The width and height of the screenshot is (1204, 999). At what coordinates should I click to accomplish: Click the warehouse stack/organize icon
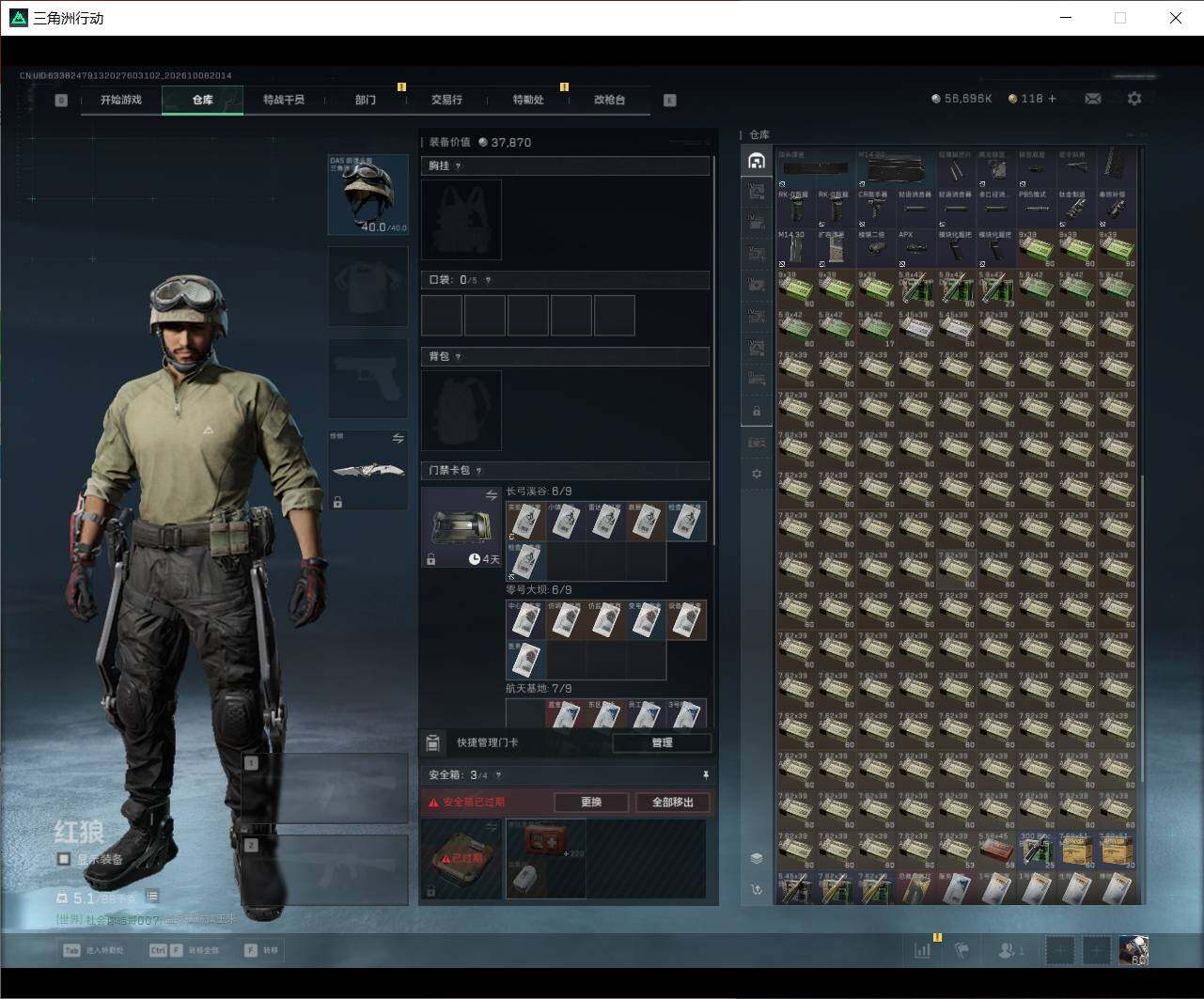coord(757,858)
